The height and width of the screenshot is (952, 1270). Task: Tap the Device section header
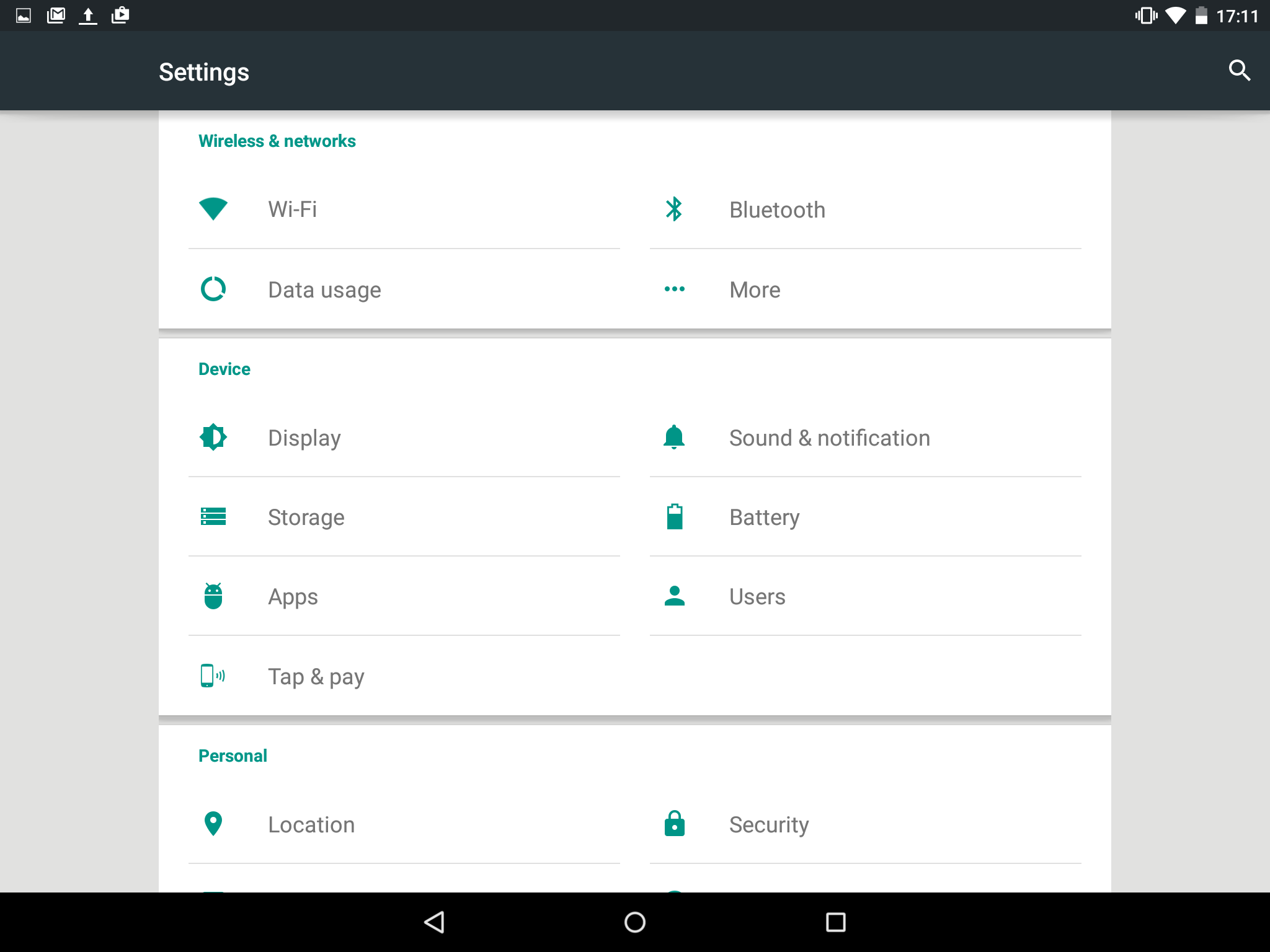(x=224, y=369)
